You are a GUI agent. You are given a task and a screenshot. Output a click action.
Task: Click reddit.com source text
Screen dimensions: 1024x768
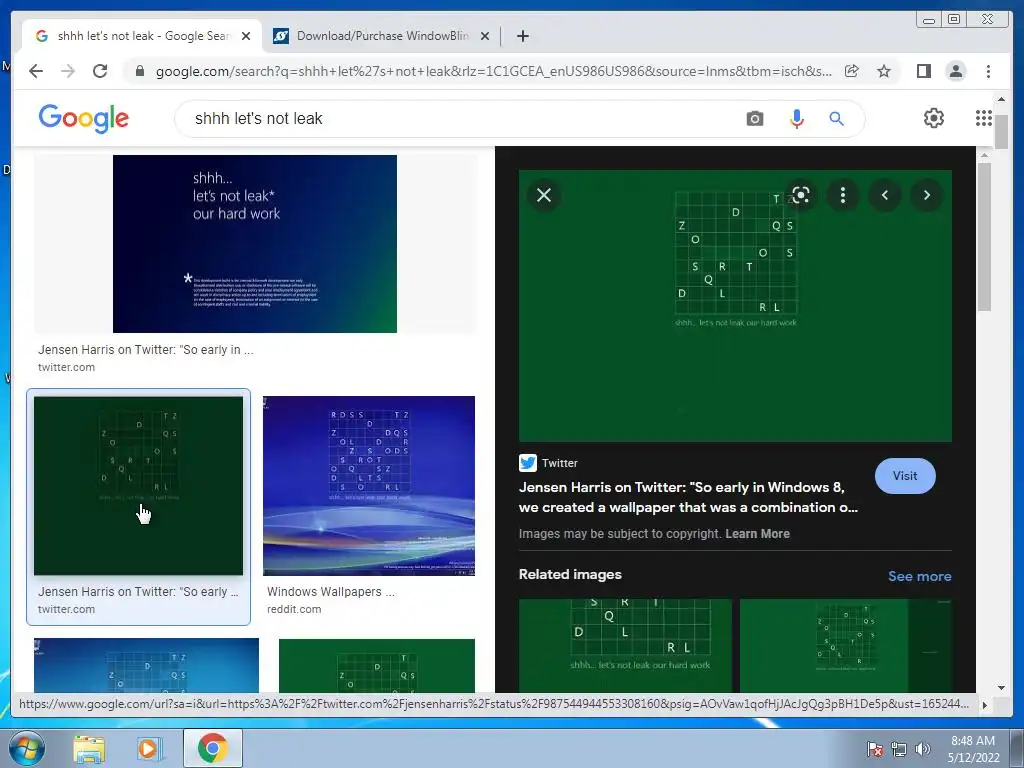[294, 609]
